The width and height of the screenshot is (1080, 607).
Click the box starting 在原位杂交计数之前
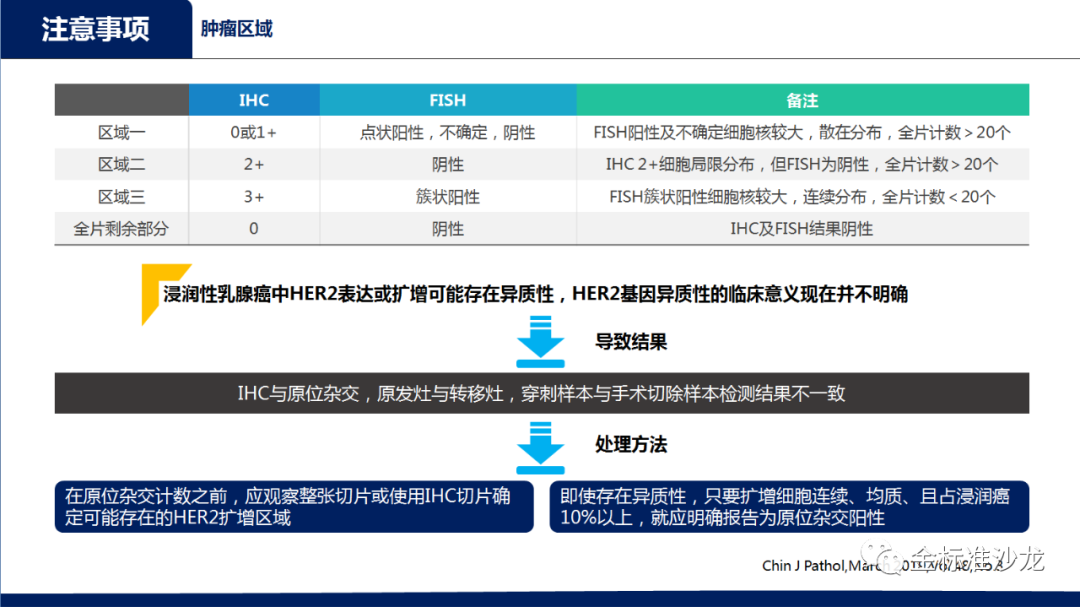[x=294, y=506]
